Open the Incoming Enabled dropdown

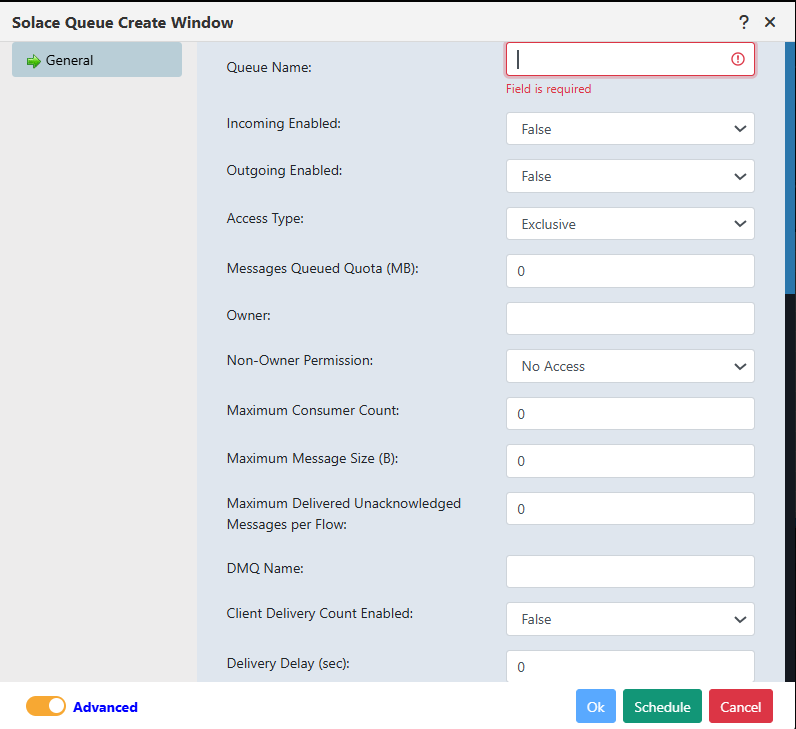(630, 129)
